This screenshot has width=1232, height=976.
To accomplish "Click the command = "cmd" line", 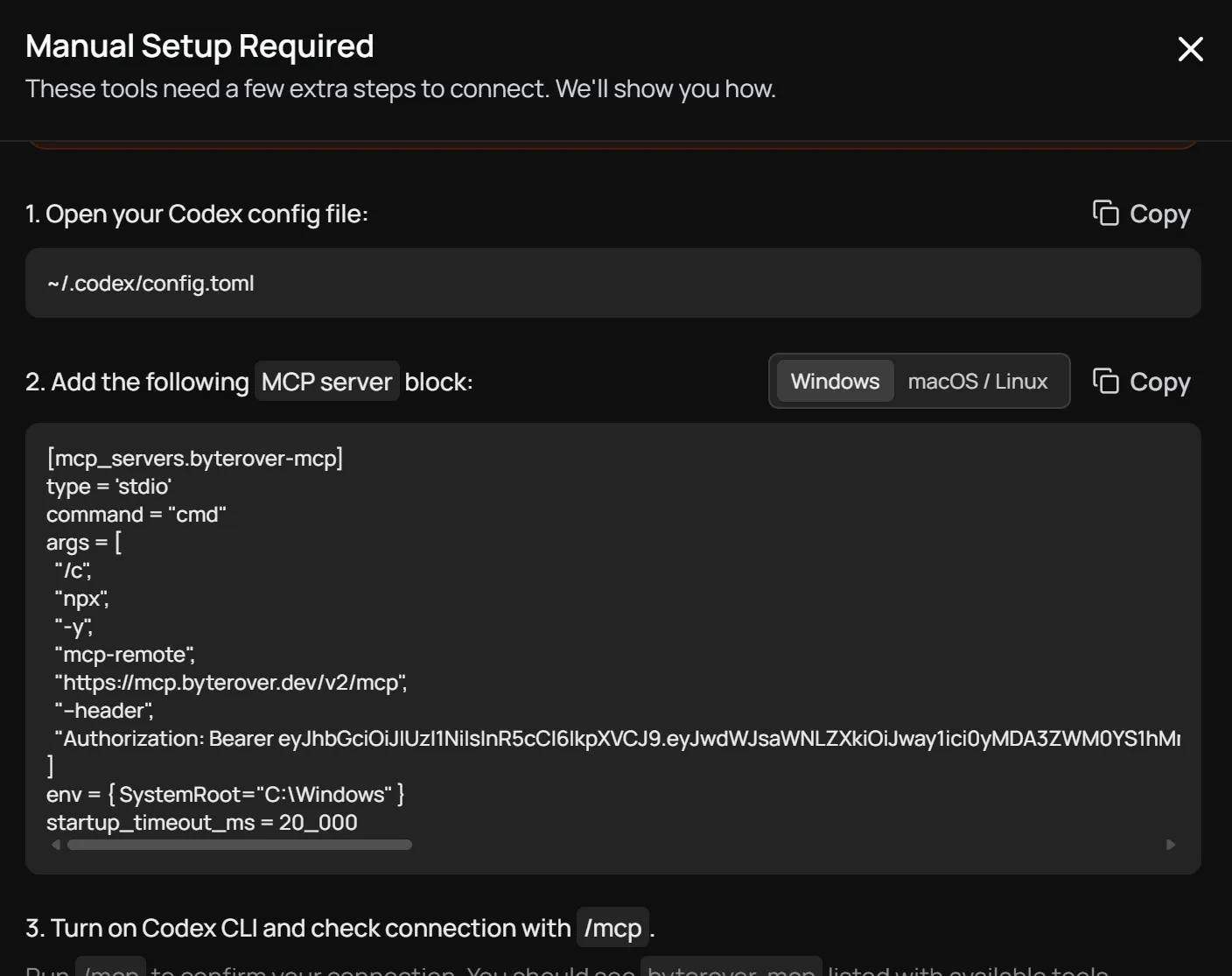I will click(x=136, y=515).
